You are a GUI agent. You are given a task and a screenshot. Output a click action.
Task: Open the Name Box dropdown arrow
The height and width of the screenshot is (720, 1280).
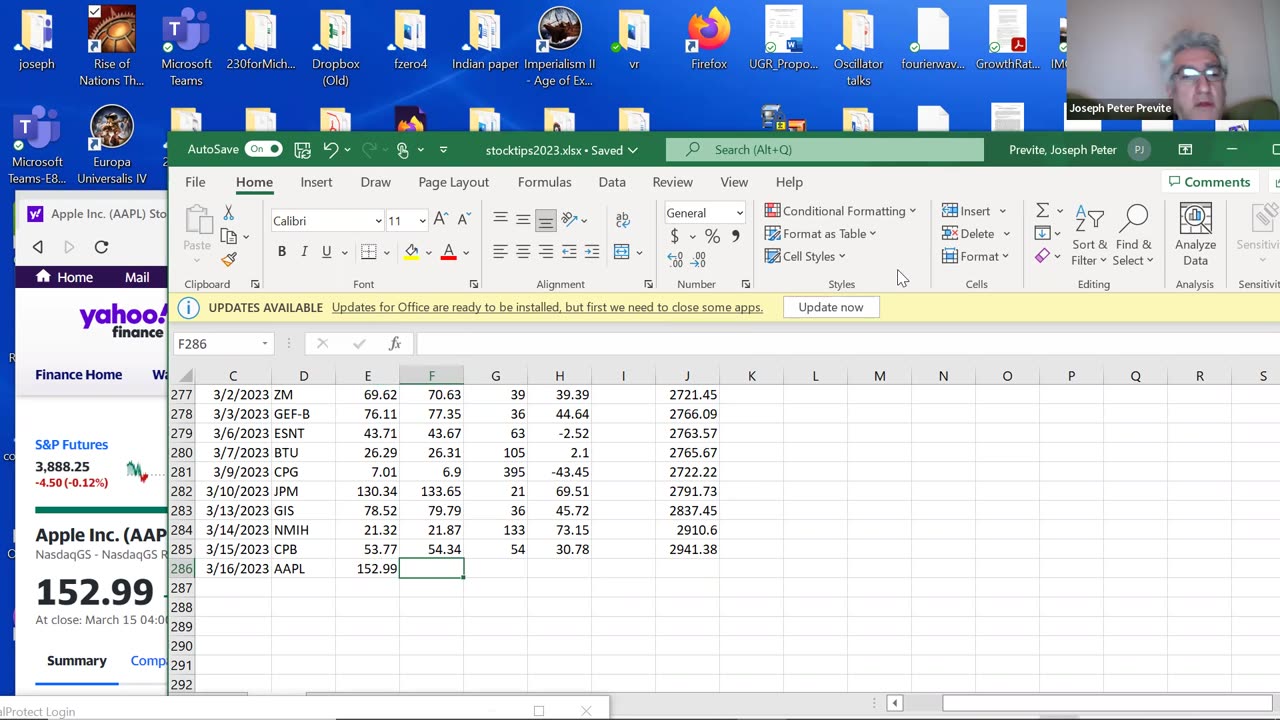click(265, 344)
